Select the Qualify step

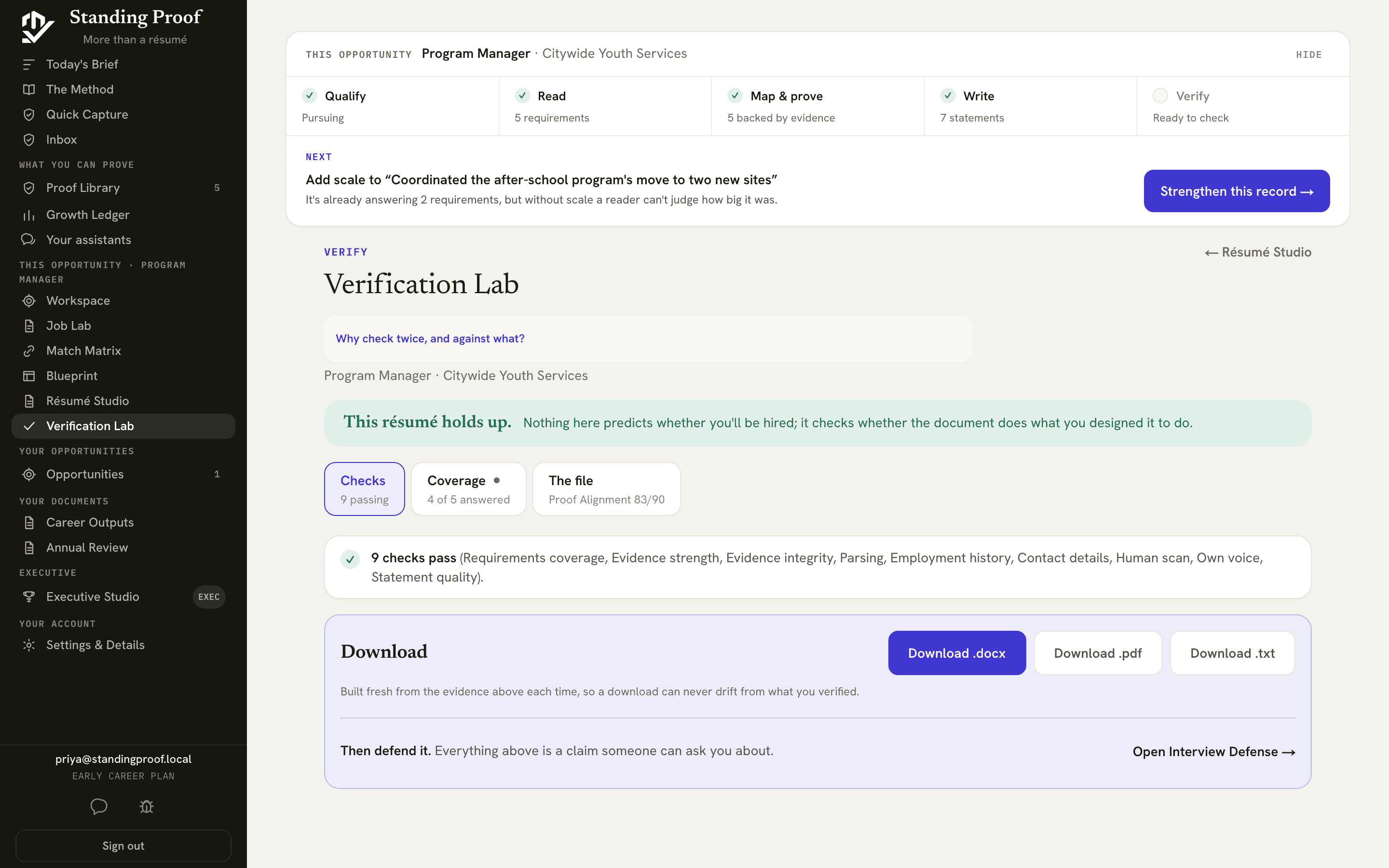pyautogui.click(x=393, y=106)
